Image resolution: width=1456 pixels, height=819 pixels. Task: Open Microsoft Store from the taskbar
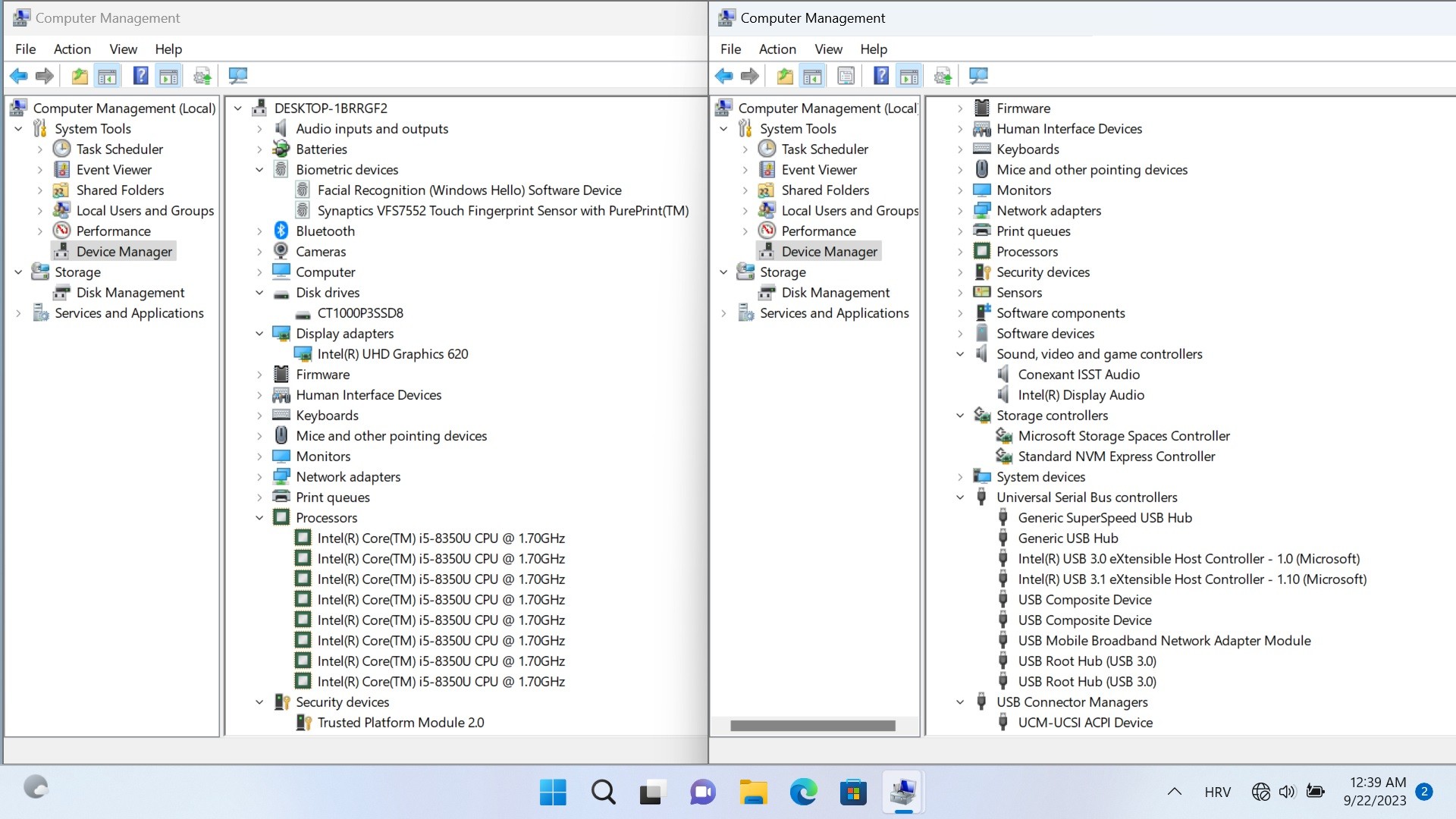click(853, 792)
